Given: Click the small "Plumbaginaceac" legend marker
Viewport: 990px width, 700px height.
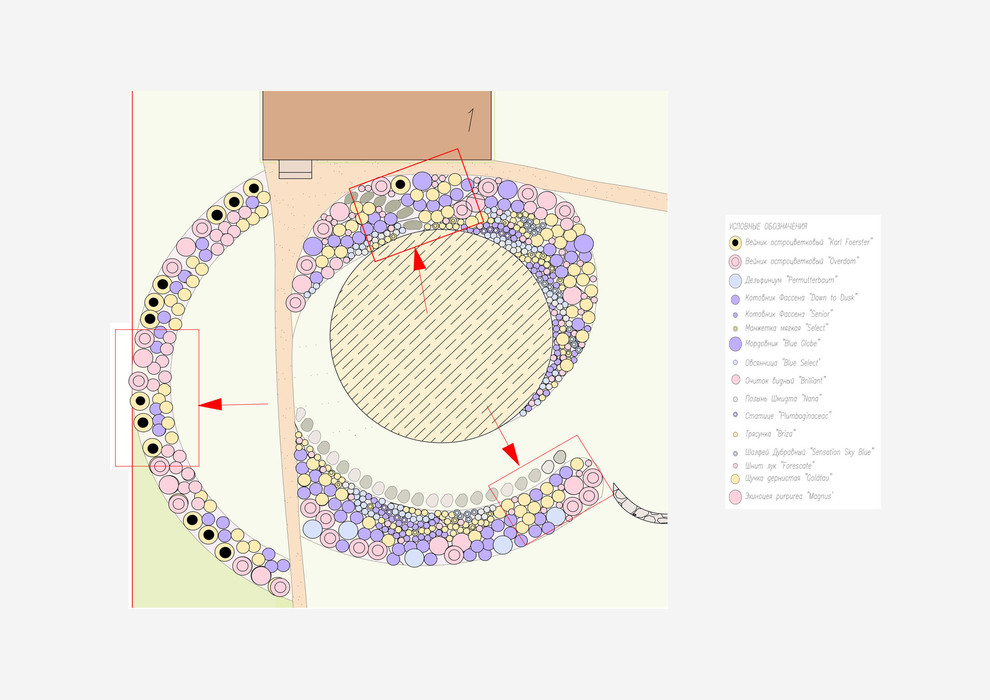Looking at the screenshot, I should click(735, 414).
